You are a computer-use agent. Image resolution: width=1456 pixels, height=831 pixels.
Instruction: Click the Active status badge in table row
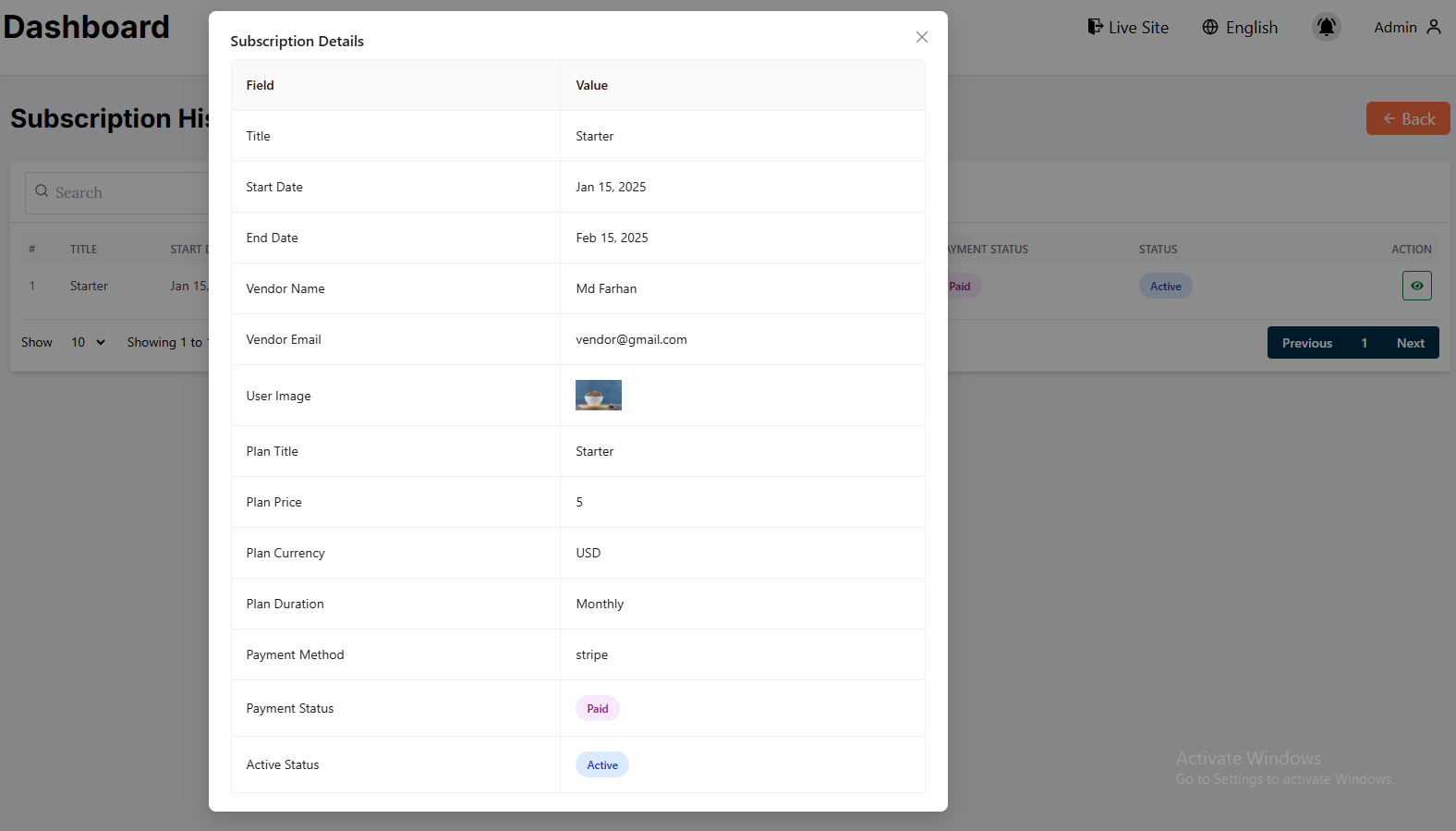[x=1165, y=286]
